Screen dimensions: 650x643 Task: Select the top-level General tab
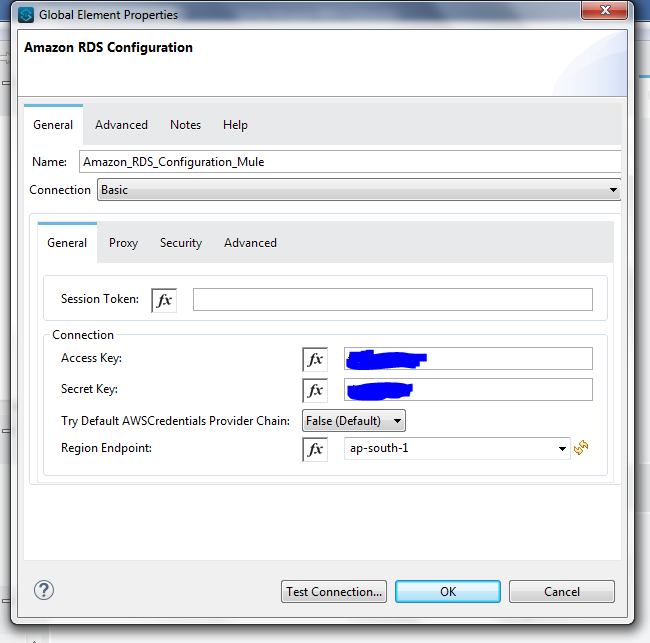click(x=53, y=125)
